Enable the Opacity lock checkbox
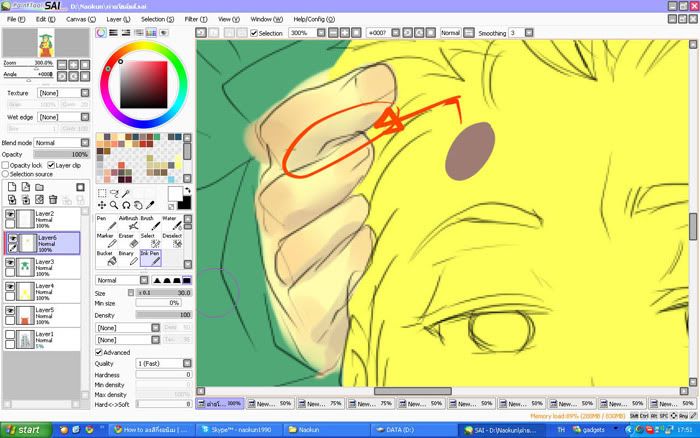Viewport: 700px width, 438px height. (x=6, y=165)
